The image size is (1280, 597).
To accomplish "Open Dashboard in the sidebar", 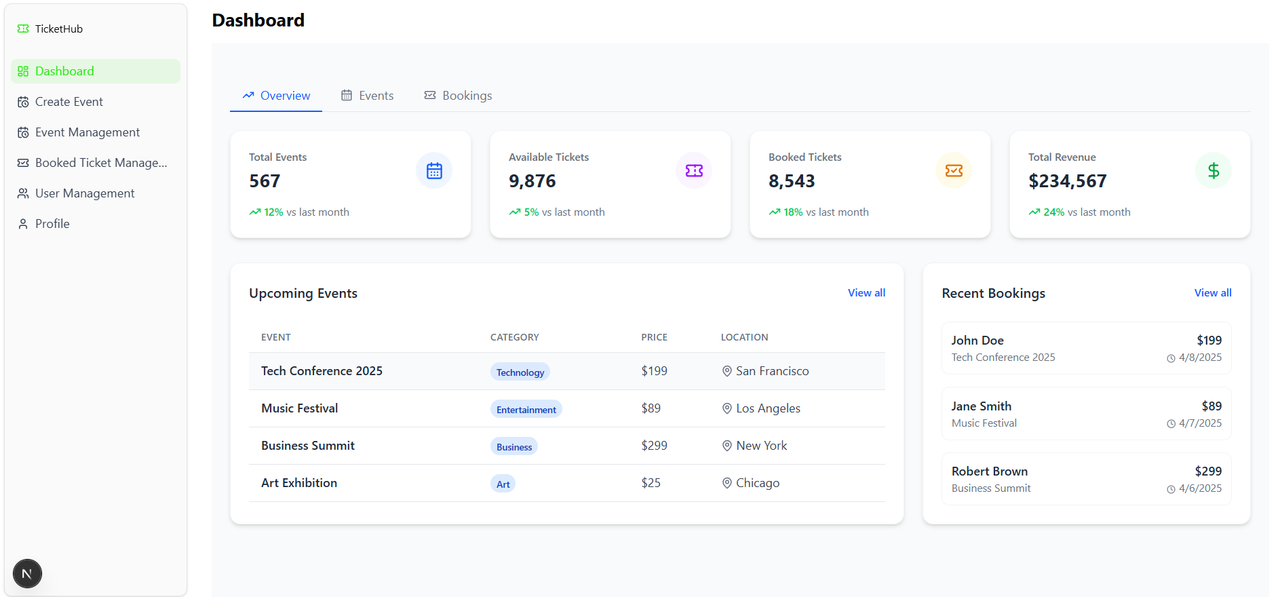I will (x=96, y=71).
